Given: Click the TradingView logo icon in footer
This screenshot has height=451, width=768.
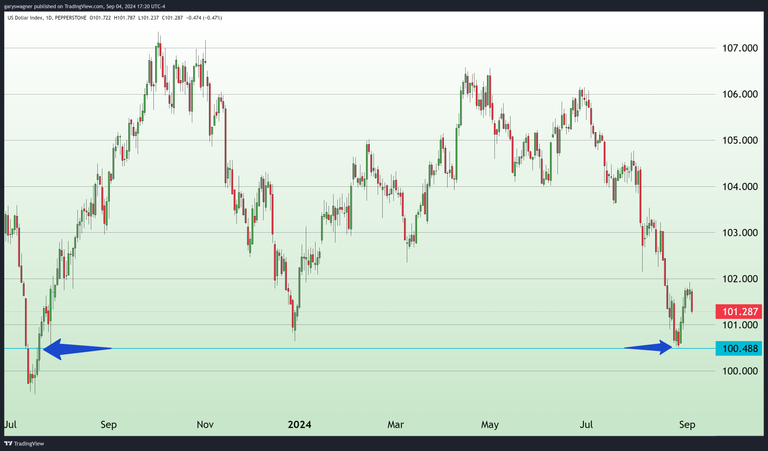Looking at the screenshot, I should click(x=9, y=442).
